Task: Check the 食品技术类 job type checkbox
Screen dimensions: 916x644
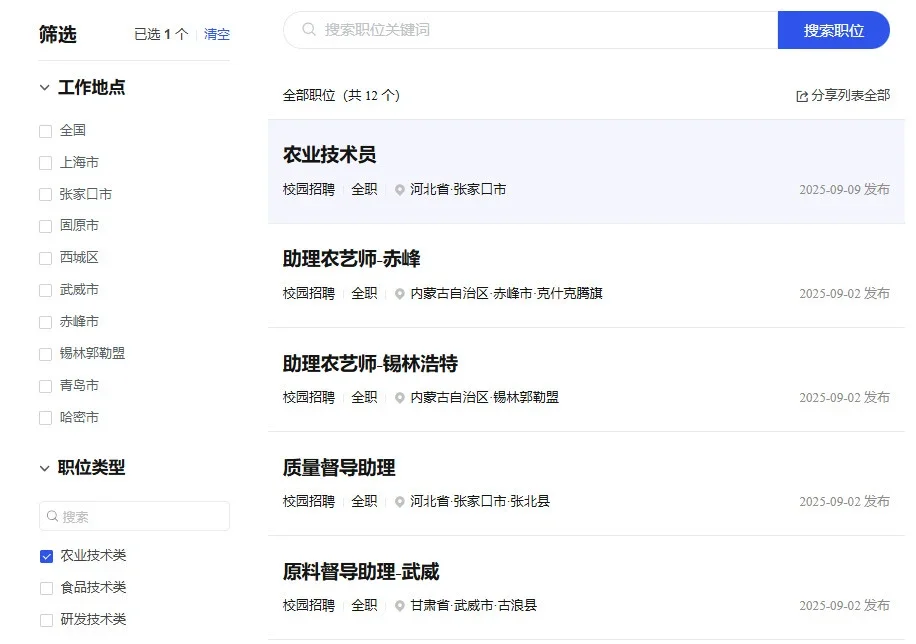Action: coord(46,588)
